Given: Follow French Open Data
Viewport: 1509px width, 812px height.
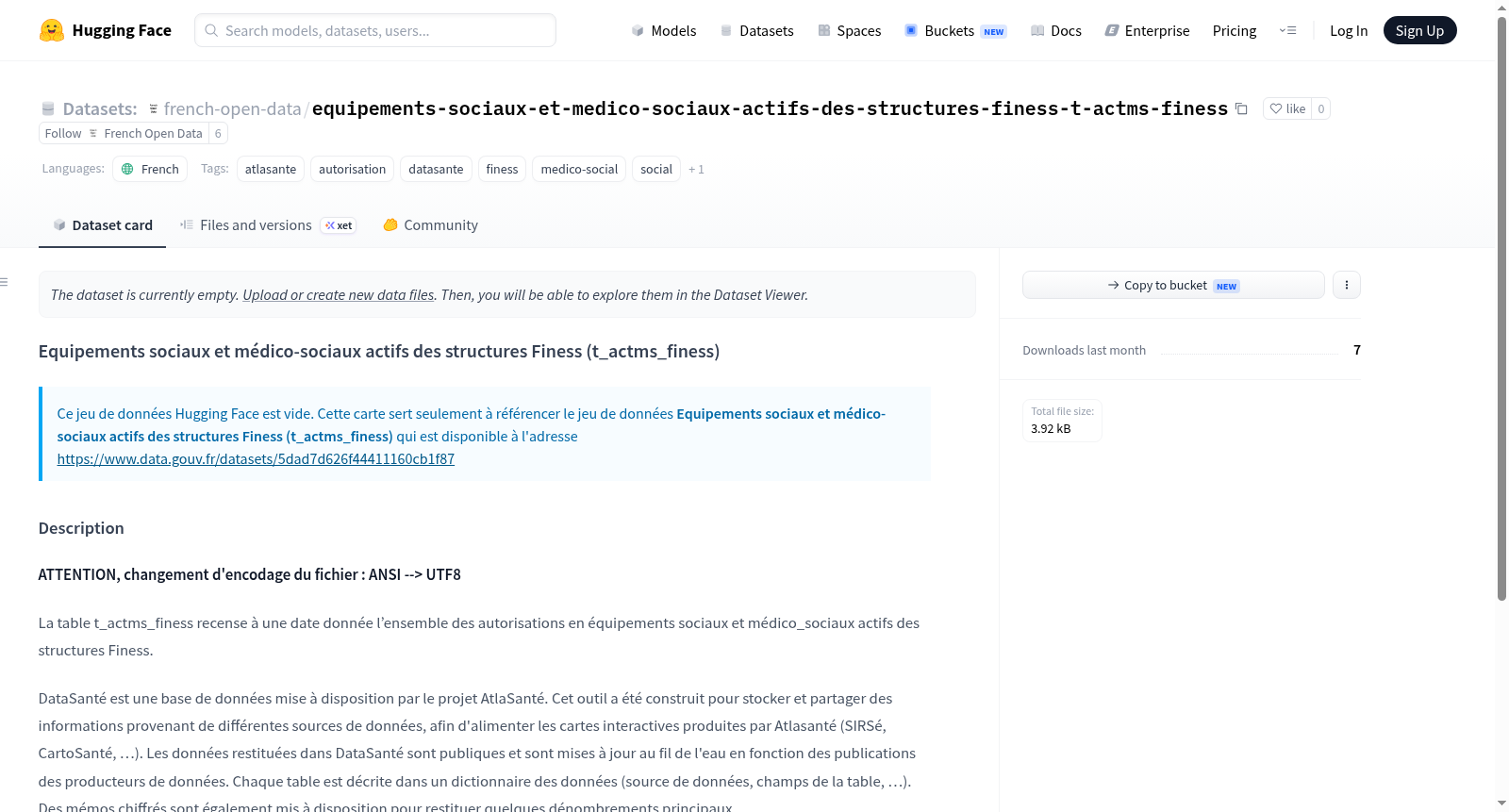Looking at the screenshot, I should tap(124, 133).
